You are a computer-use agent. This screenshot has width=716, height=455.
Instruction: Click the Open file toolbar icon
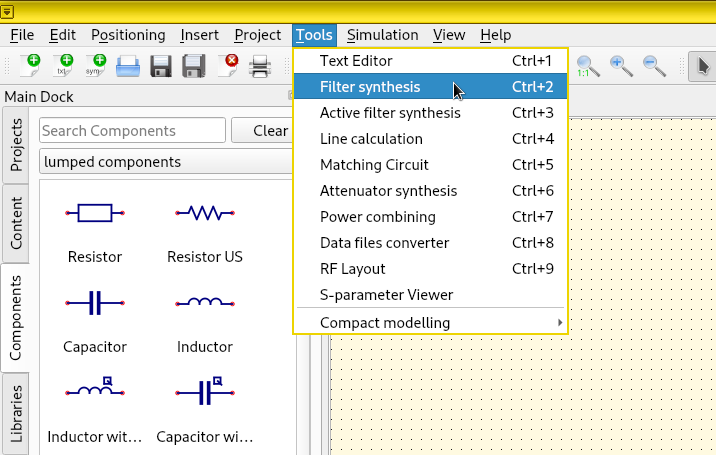click(128, 67)
